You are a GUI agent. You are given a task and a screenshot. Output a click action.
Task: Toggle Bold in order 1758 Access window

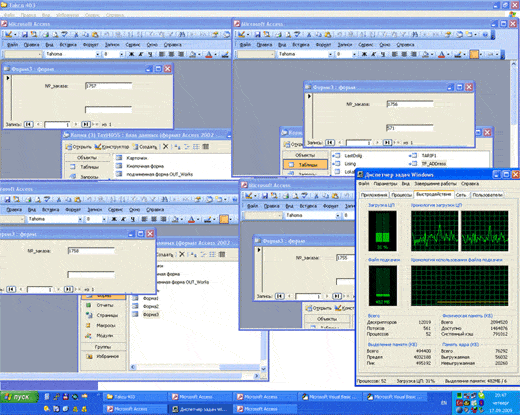point(114,219)
